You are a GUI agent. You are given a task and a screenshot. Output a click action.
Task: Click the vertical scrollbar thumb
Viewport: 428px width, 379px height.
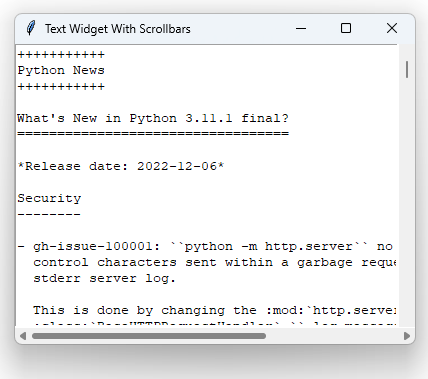[407, 69]
